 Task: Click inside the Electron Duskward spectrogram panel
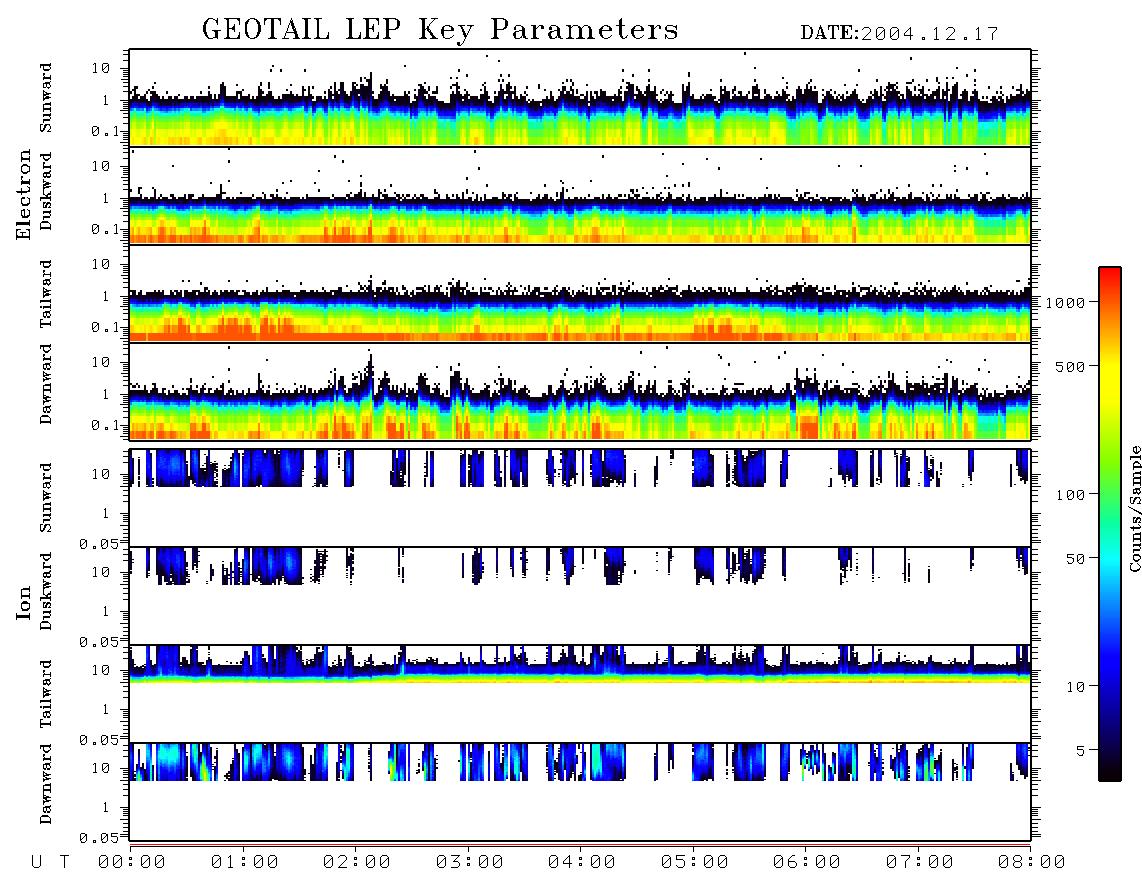click(x=580, y=195)
